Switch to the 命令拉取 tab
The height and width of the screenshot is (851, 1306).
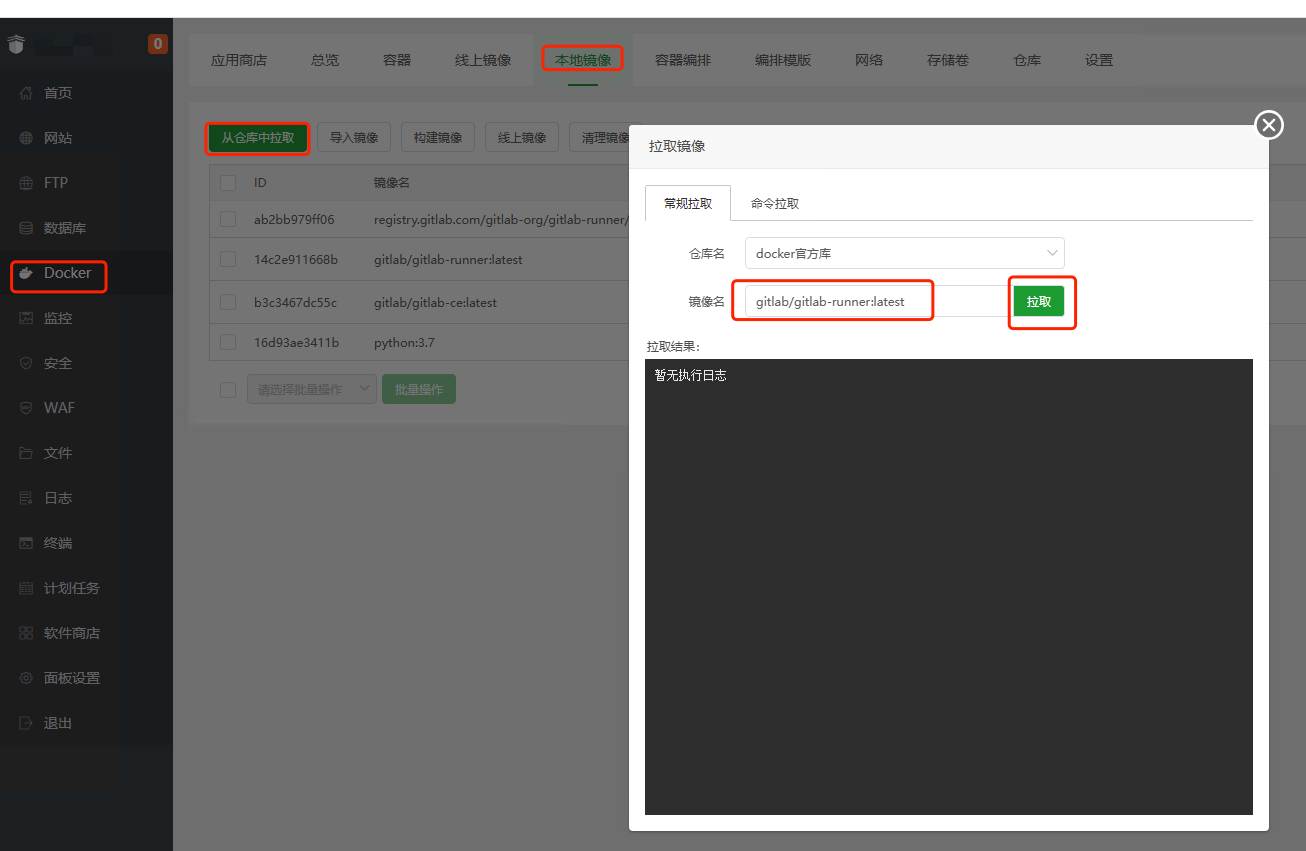click(775, 203)
